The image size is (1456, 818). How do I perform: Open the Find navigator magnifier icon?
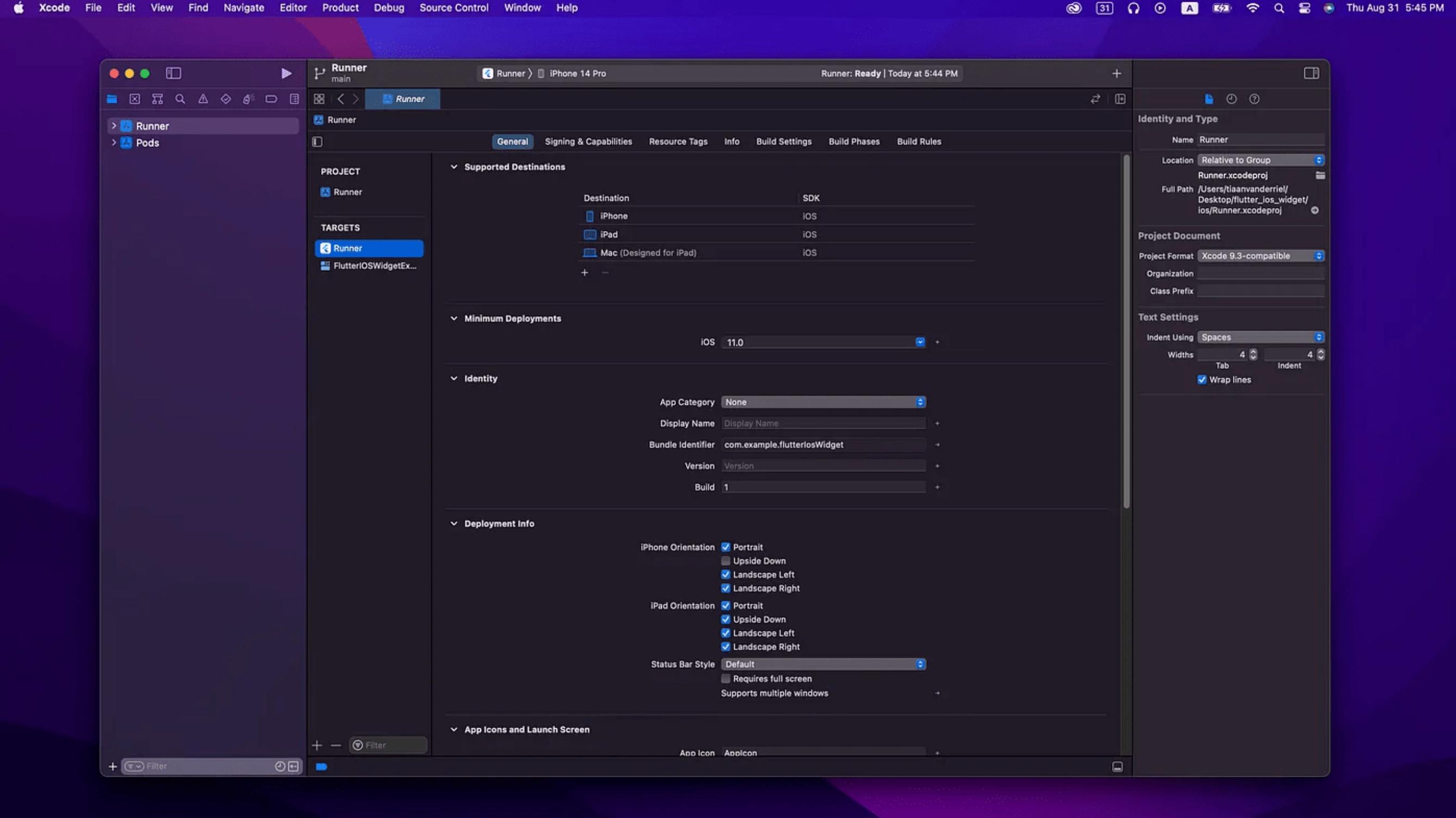[x=180, y=99]
